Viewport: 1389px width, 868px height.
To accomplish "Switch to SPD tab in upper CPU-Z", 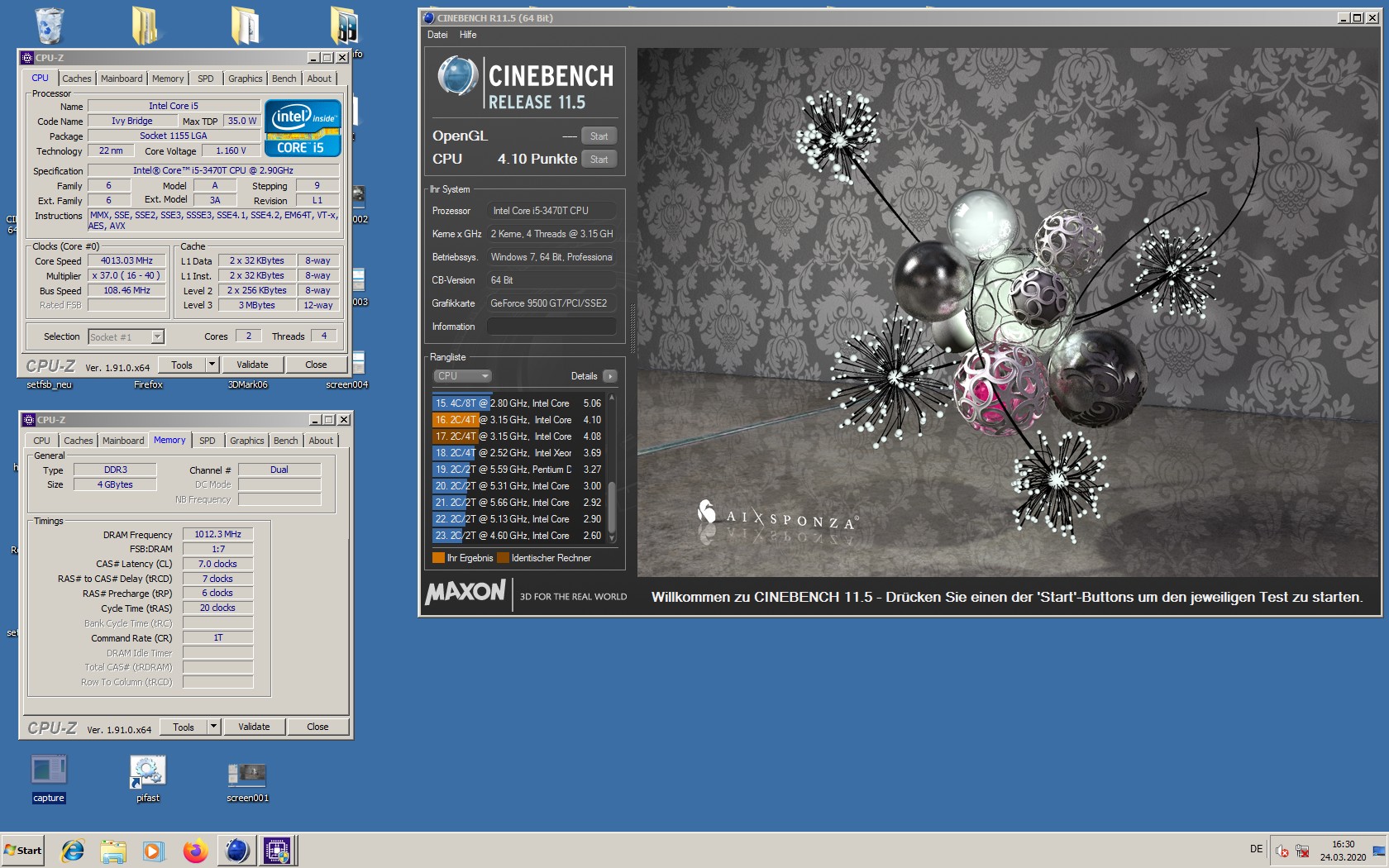I will click(x=206, y=79).
